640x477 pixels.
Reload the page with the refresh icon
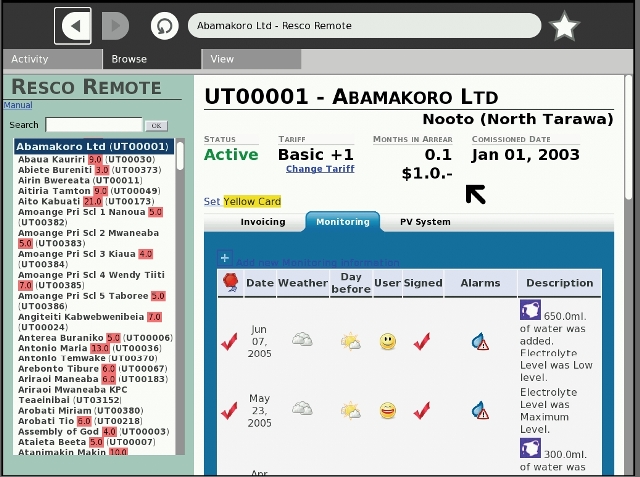[164, 26]
